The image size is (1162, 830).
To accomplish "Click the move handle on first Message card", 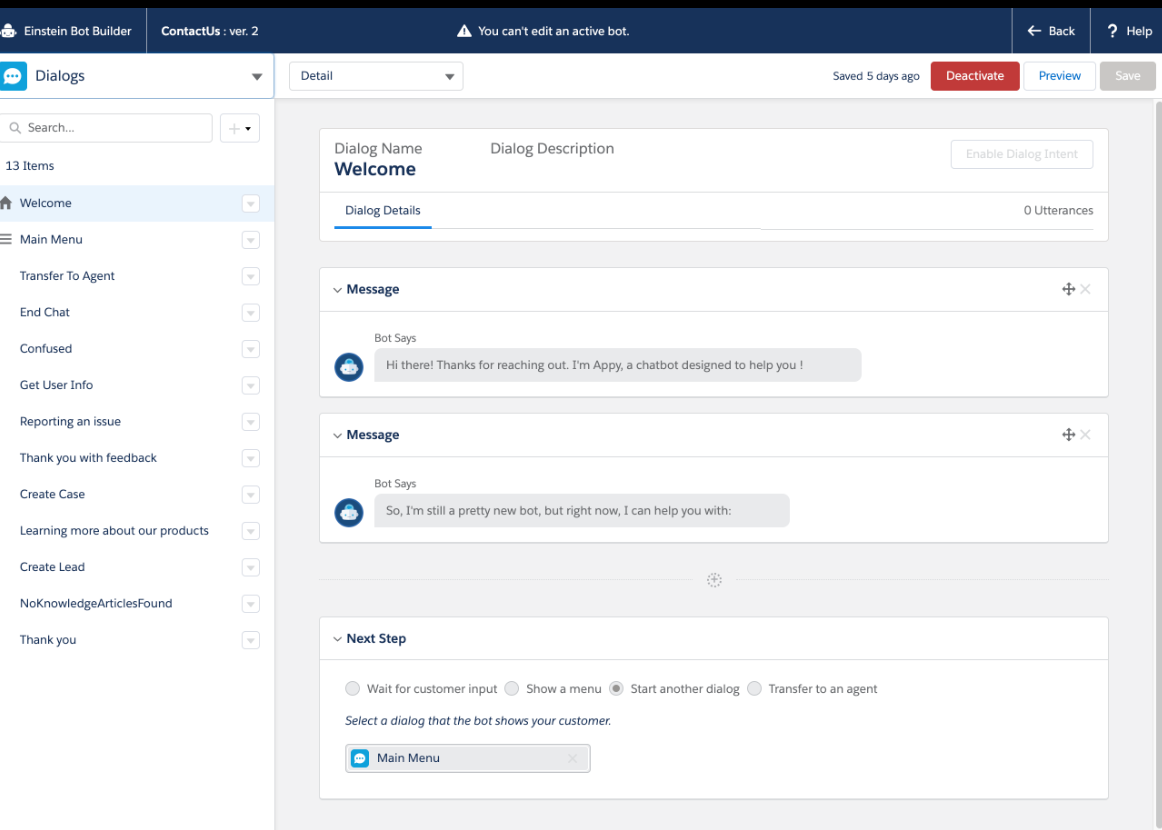I will [1068, 289].
